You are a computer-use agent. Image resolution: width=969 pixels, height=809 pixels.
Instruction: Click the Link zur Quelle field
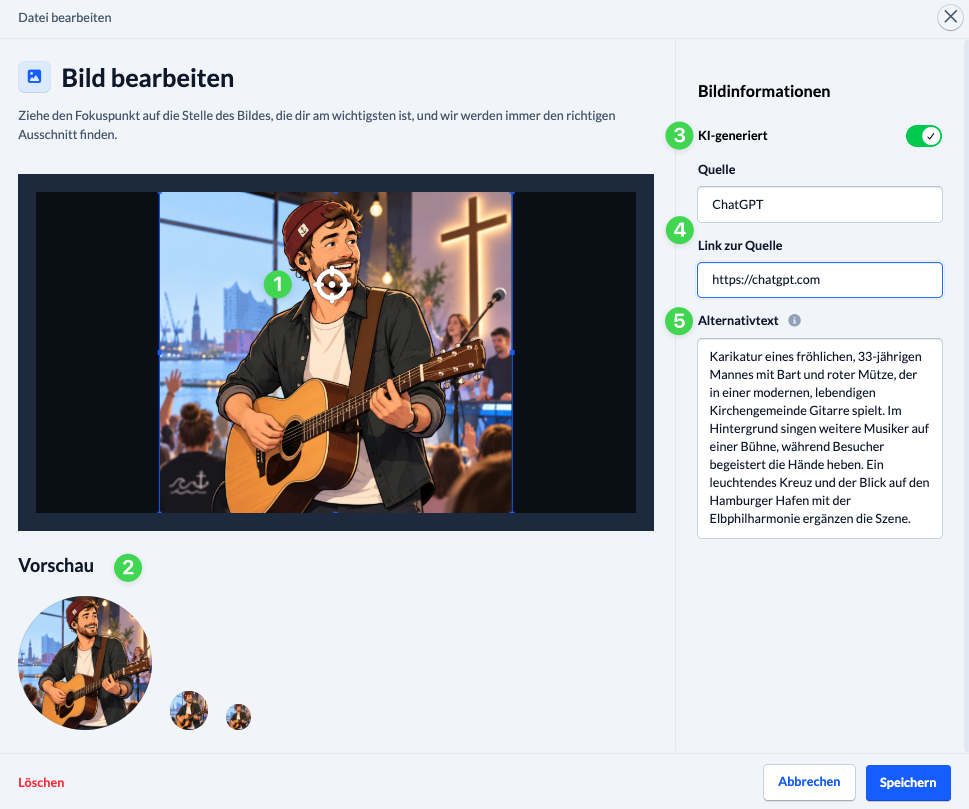pyautogui.click(x=819, y=280)
